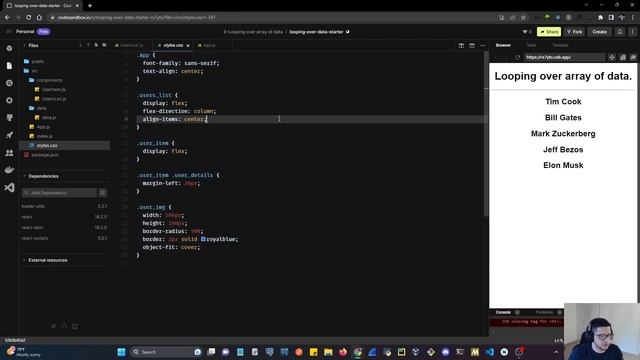The height and width of the screenshot is (360, 640).
Task: Click the royalblue color swatch in code
Action: pyautogui.click(x=203, y=239)
